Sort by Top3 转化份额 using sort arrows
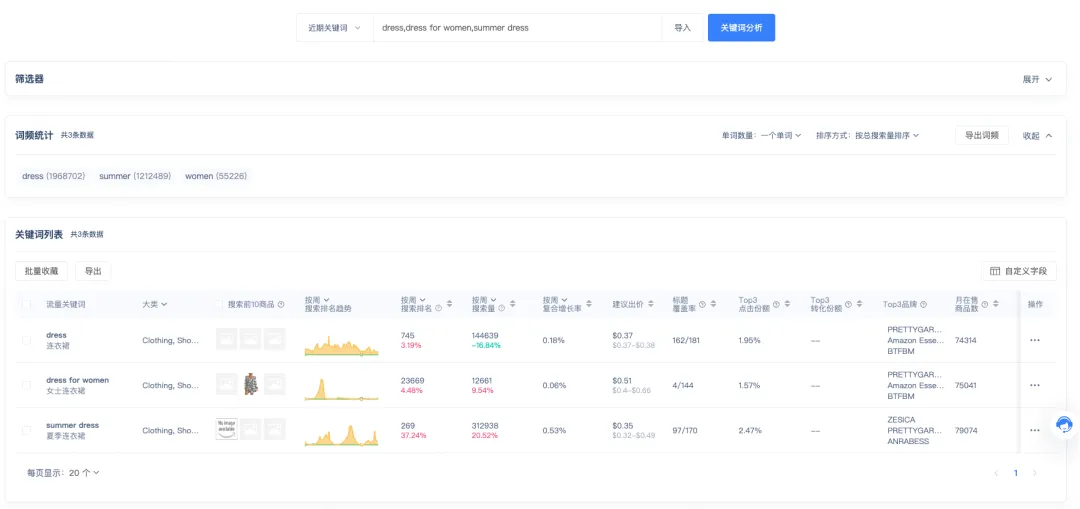Screen dimensions: 1080x509 point(858,304)
